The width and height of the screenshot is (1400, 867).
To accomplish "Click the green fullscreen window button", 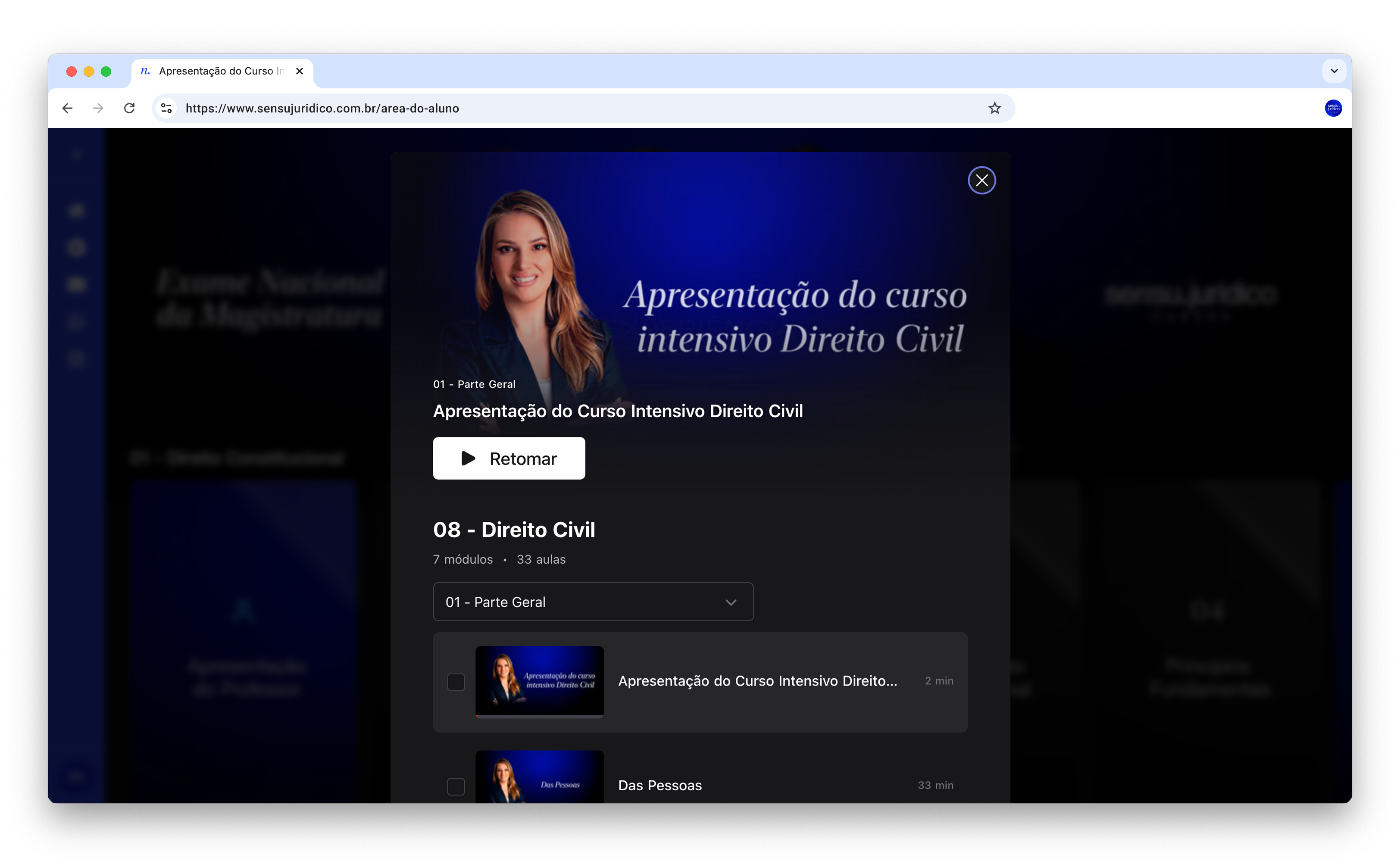I will 106,72.
